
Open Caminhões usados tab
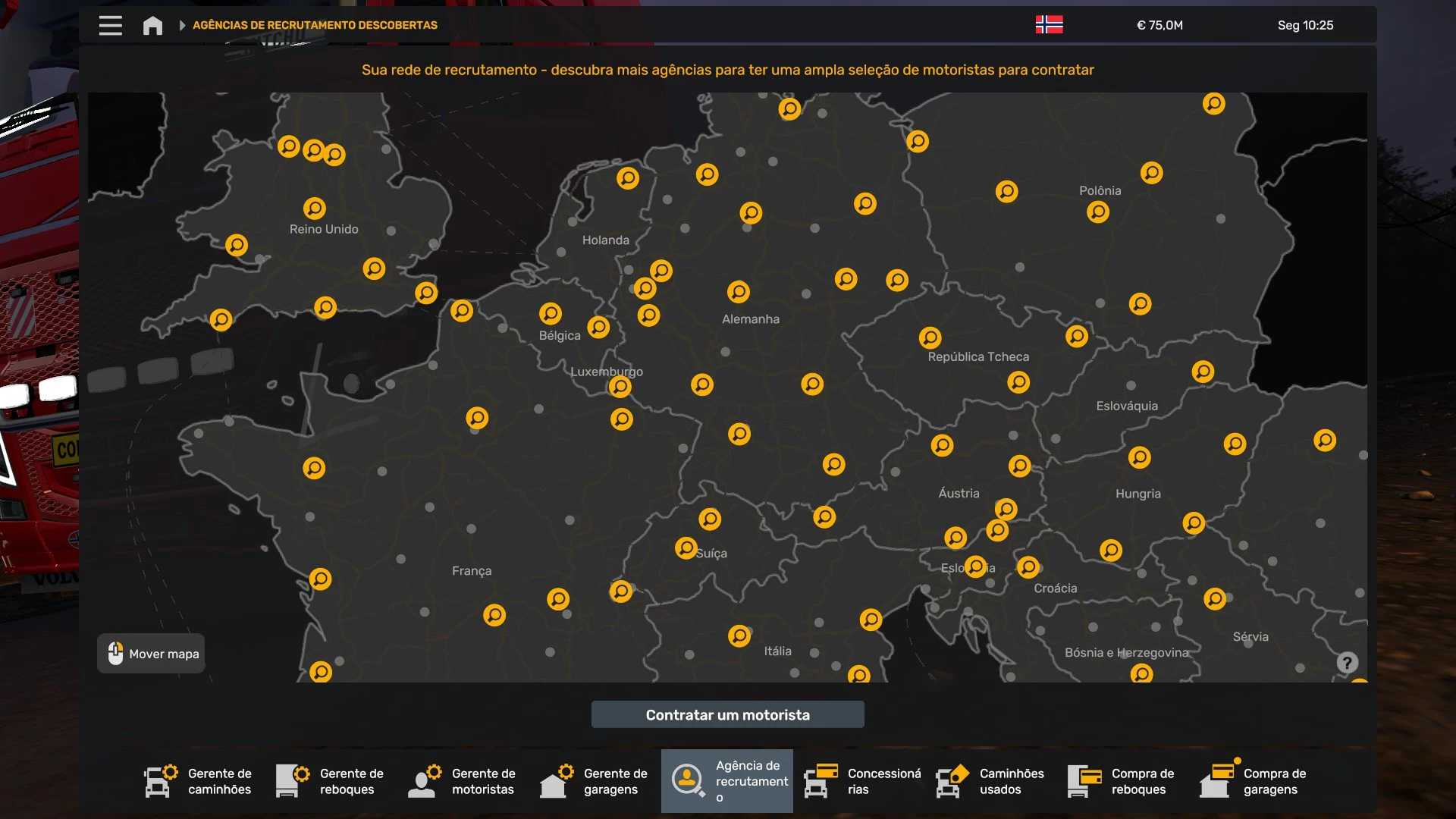pyautogui.click(x=991, y=781)
